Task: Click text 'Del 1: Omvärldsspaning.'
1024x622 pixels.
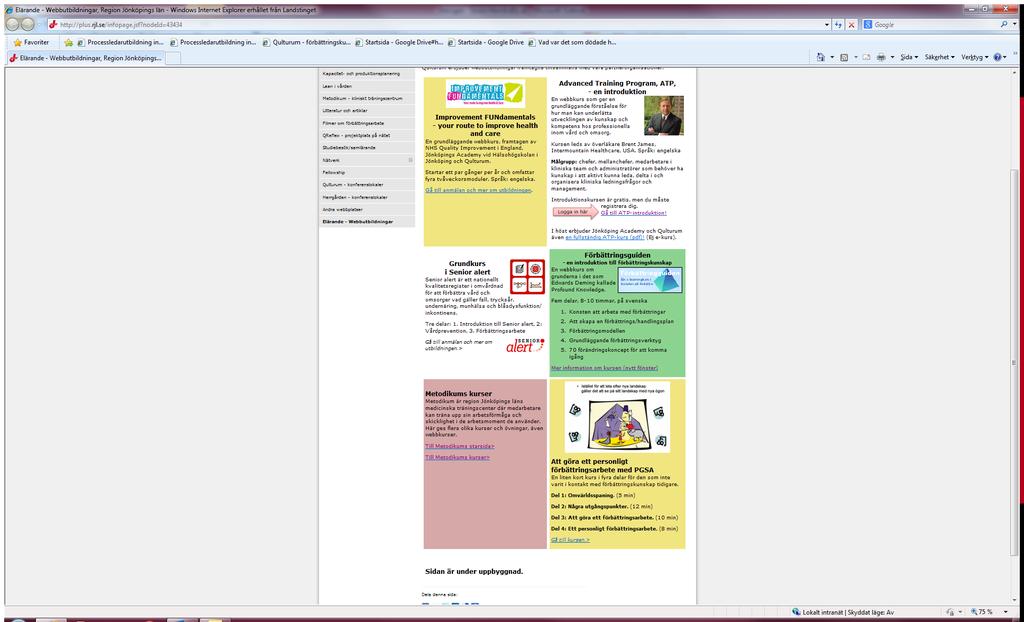Action: [x=583, y=495]
